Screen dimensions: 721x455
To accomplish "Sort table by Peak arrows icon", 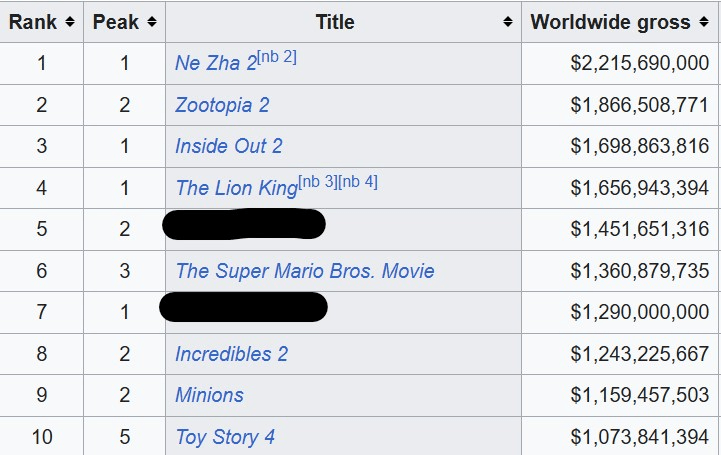I will tap(152, 22).
